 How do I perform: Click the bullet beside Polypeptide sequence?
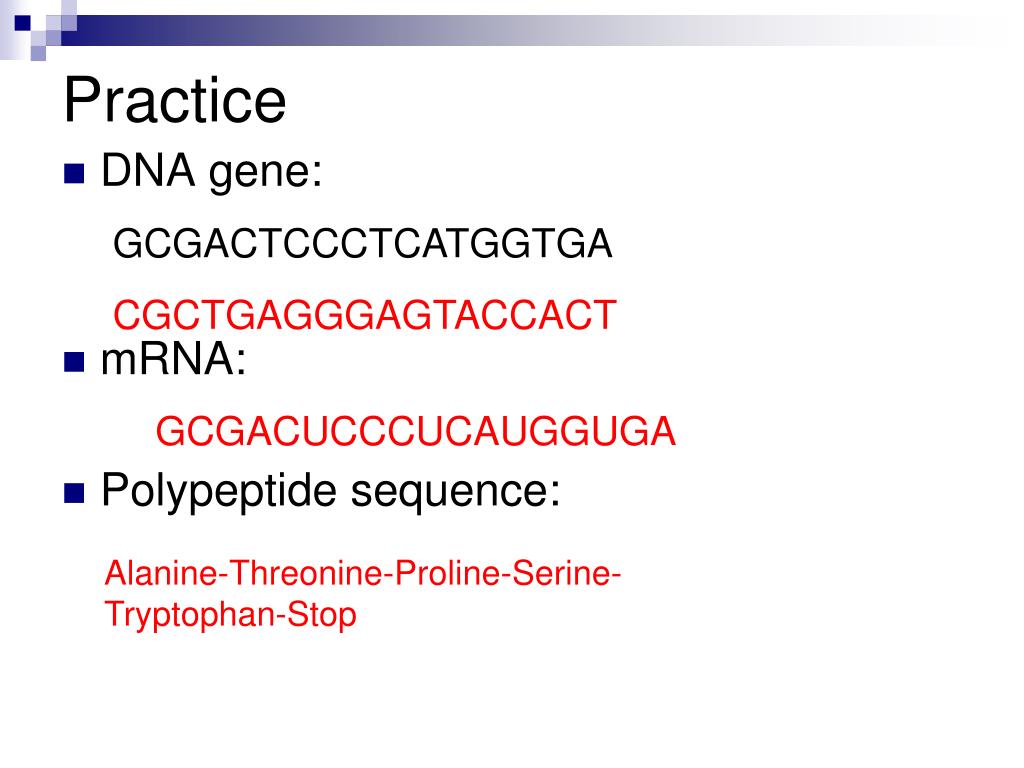pos(74,493)
